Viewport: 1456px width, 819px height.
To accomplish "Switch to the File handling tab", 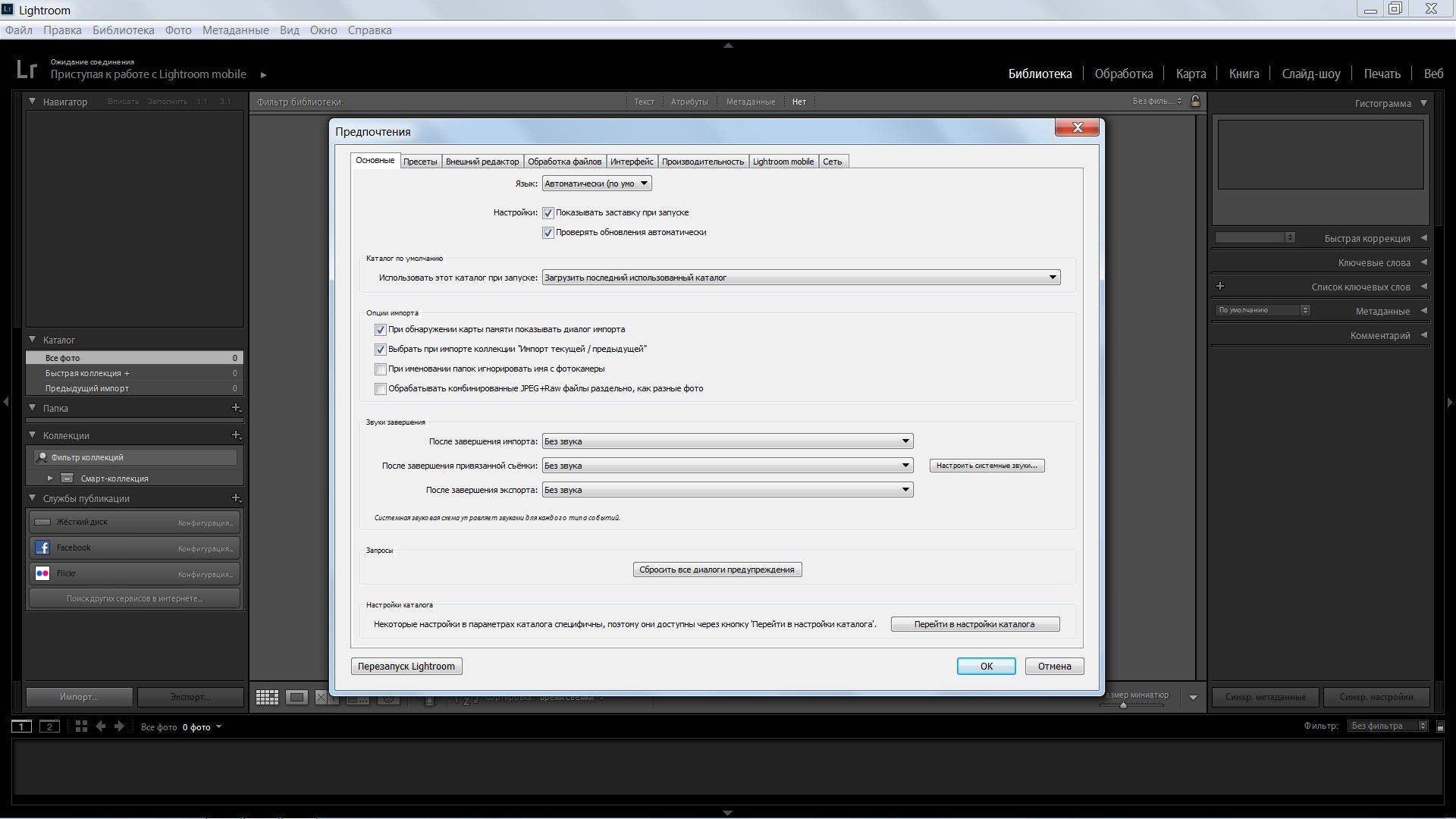I will pyautogui.click(x=564, y=162).
